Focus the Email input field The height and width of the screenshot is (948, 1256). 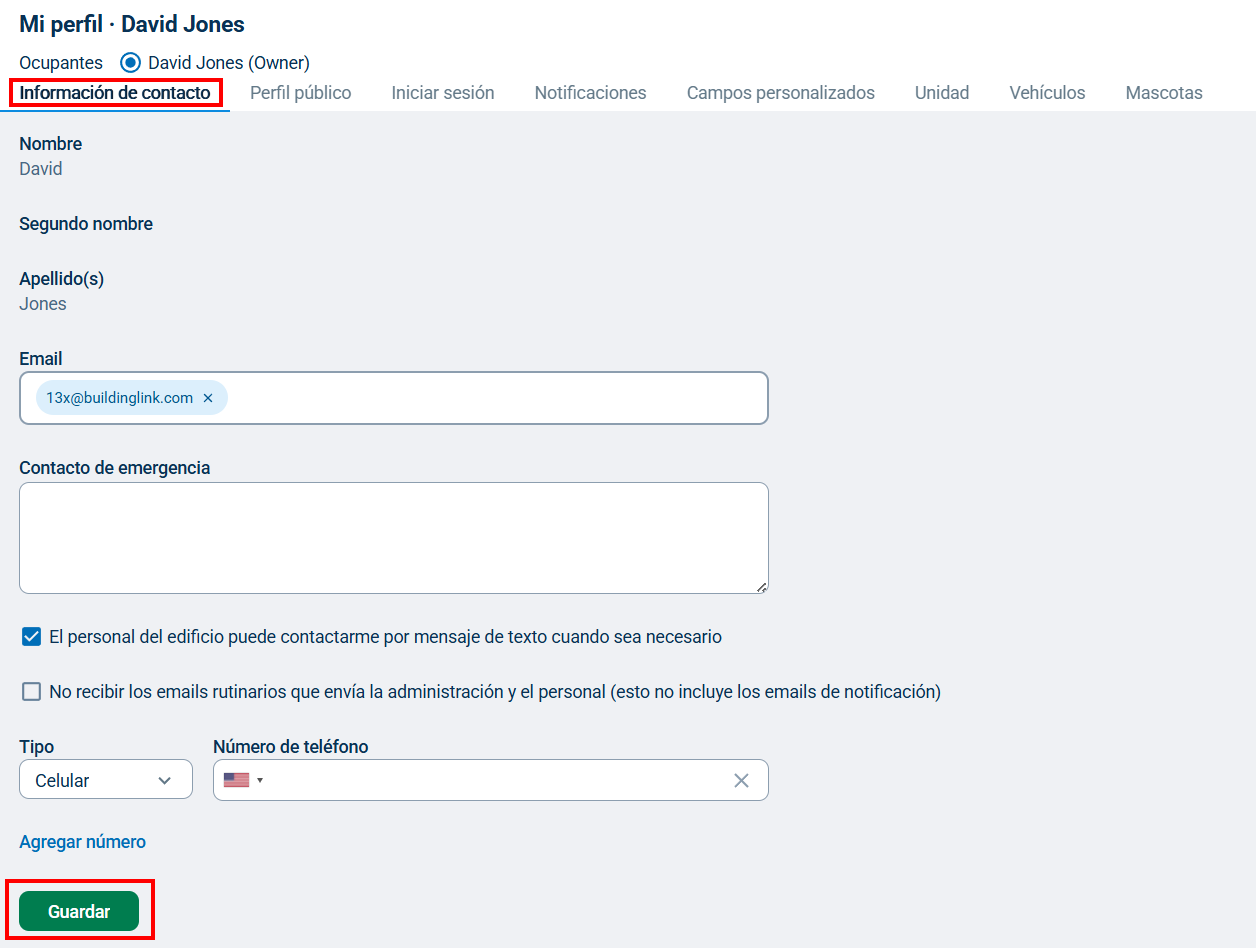coord(394,398)
